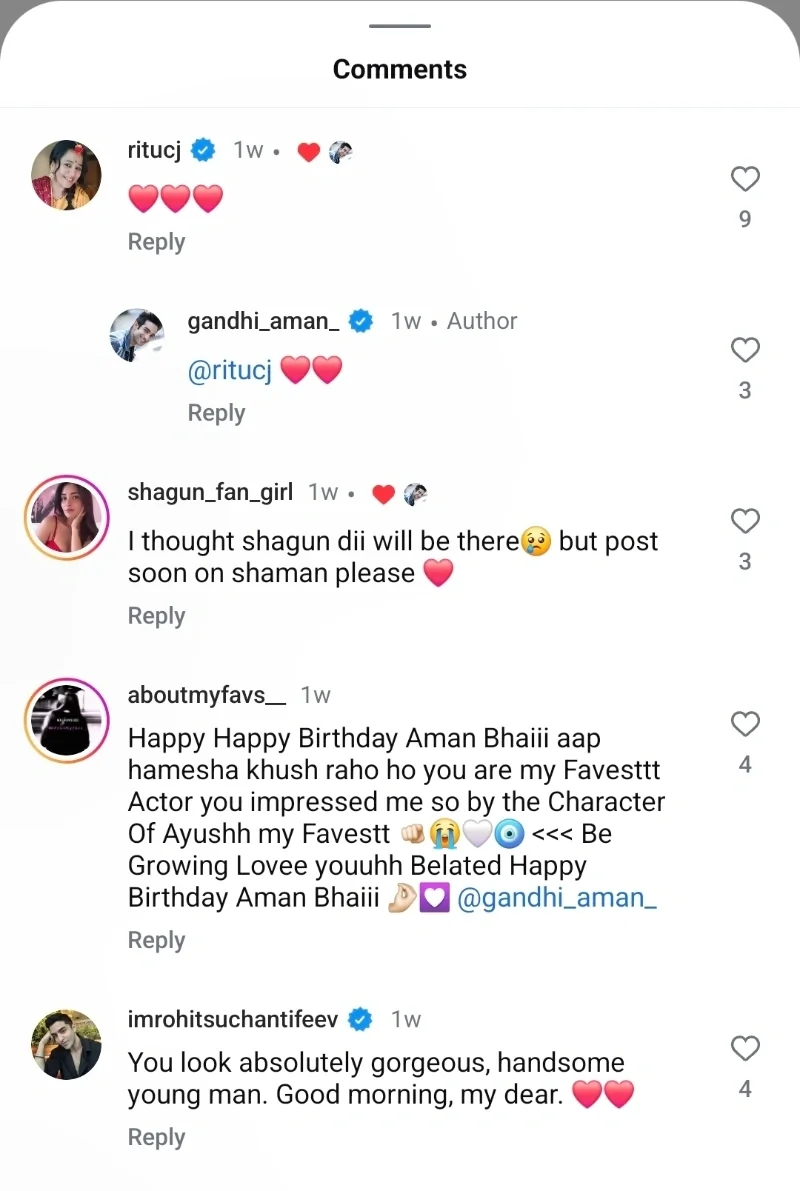Open imrohitsuchantifeev's profile photo
Viewport: 800px width, 1191px height.
click(67, 1044)
